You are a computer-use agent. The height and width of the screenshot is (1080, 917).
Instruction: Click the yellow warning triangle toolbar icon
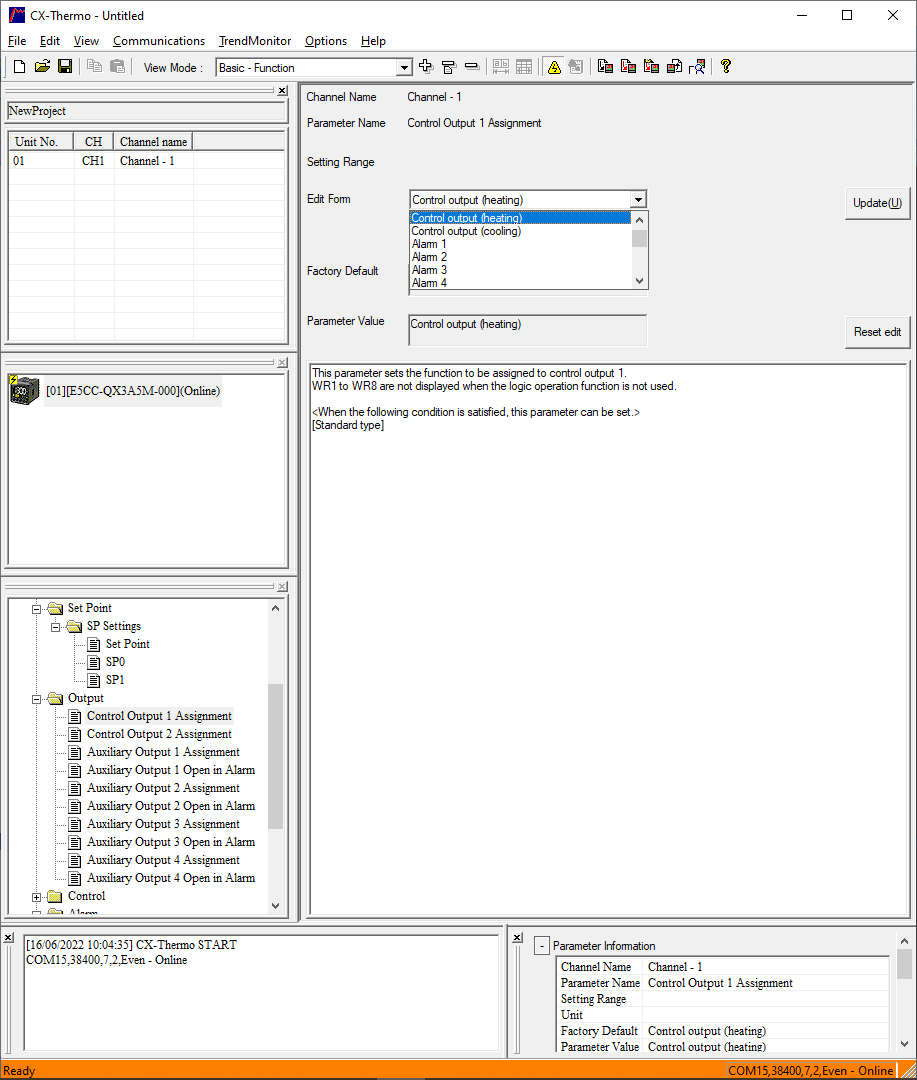click(x=554, y=67)
